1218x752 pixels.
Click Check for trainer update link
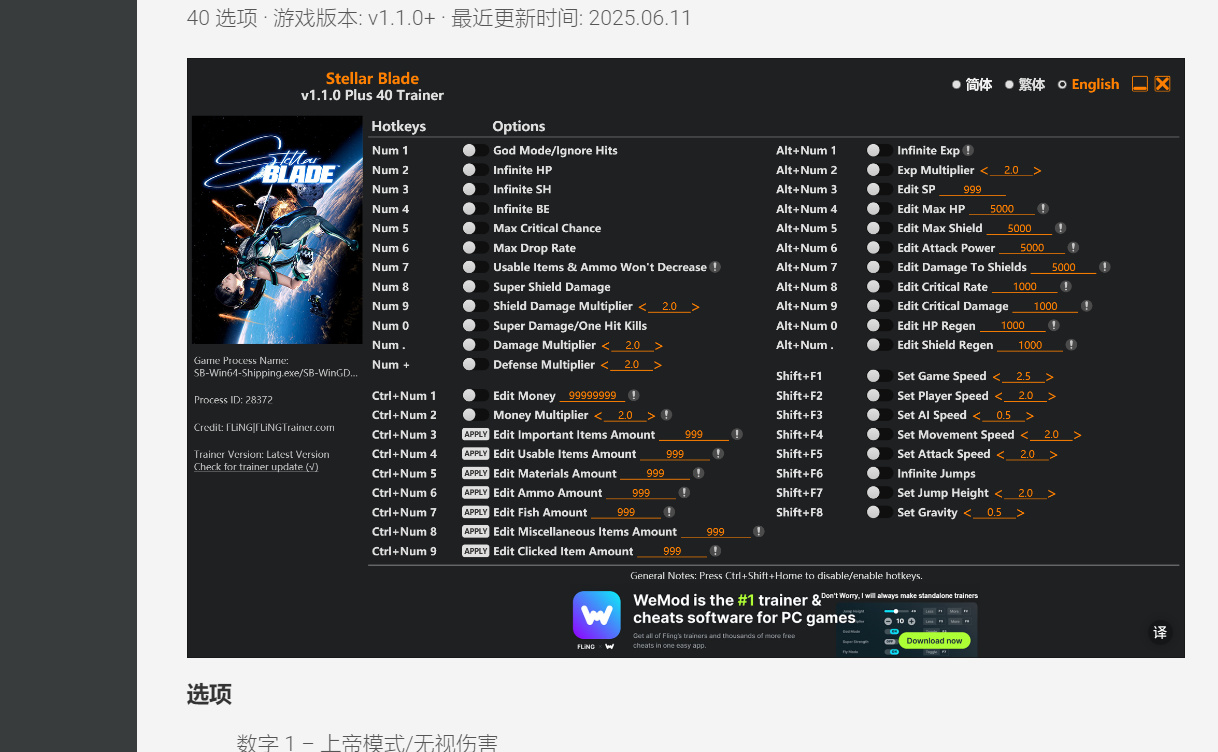click(256, 467)
